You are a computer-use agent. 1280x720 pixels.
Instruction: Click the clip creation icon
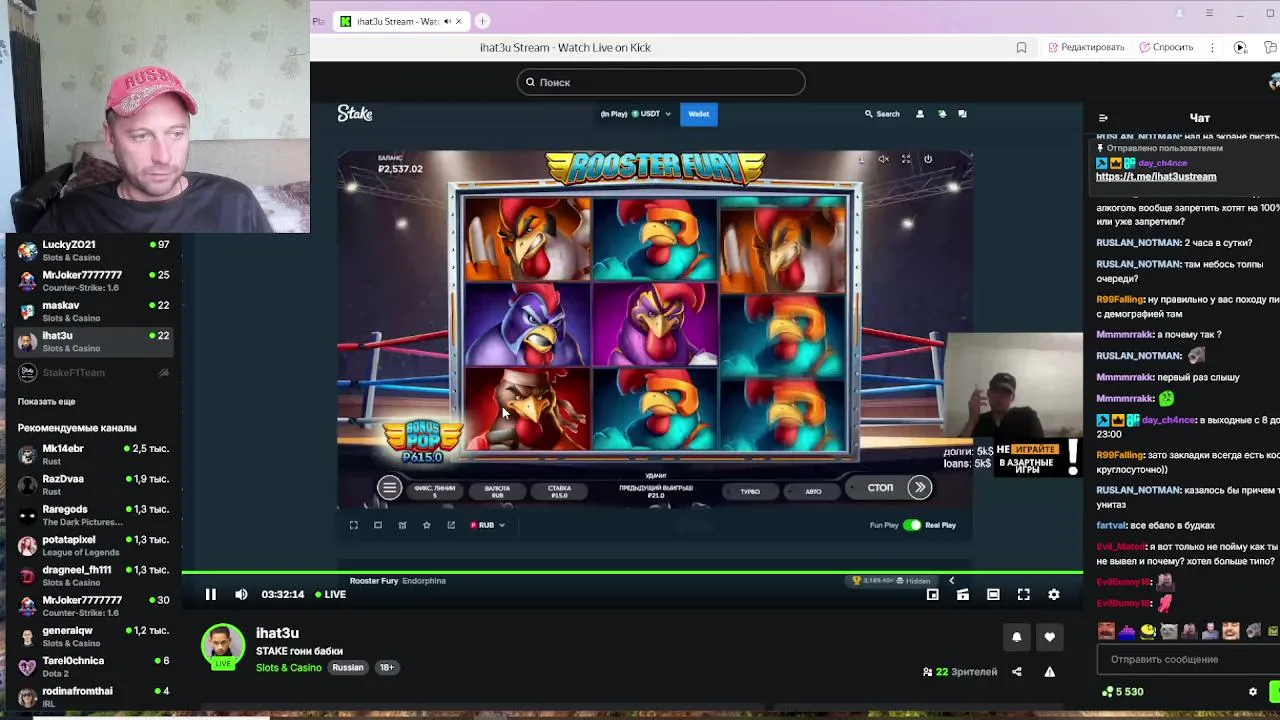963,594
